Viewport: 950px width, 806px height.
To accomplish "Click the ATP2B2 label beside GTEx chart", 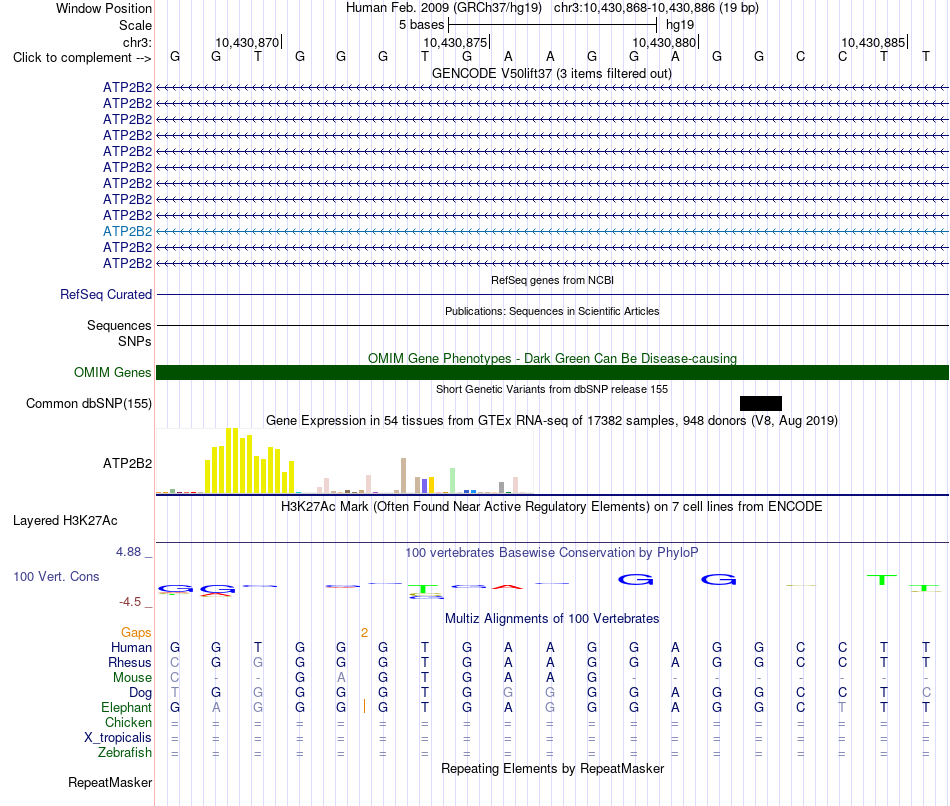I will (x=127, y=464).
